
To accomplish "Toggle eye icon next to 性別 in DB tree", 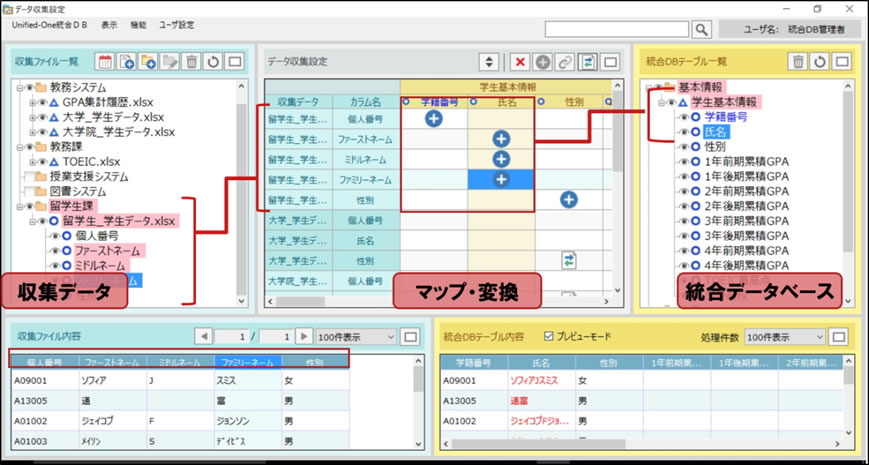I will 684,146.
